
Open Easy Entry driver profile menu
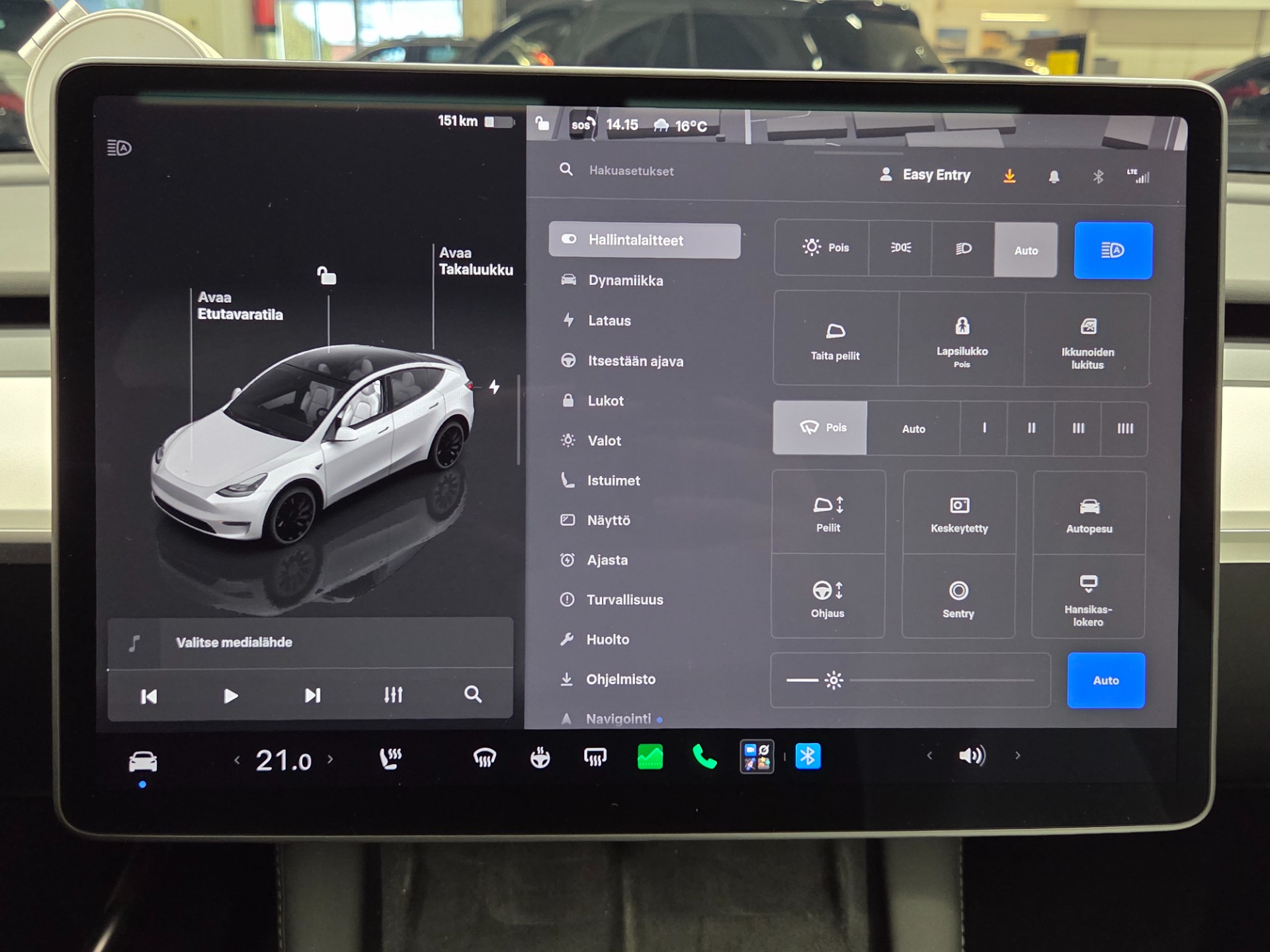click(925, 175)
